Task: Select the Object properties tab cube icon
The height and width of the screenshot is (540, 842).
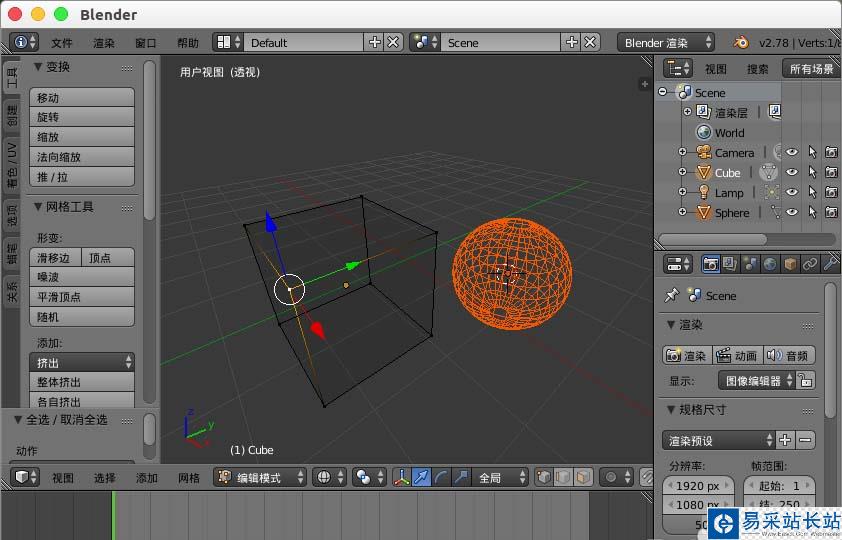Action: (x=789, y=264)
